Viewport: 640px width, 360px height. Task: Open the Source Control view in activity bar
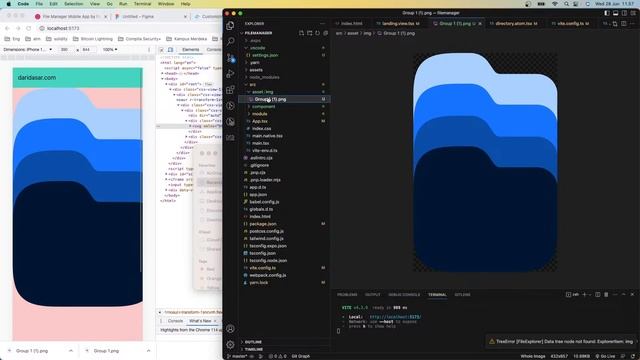coord(230,58)
